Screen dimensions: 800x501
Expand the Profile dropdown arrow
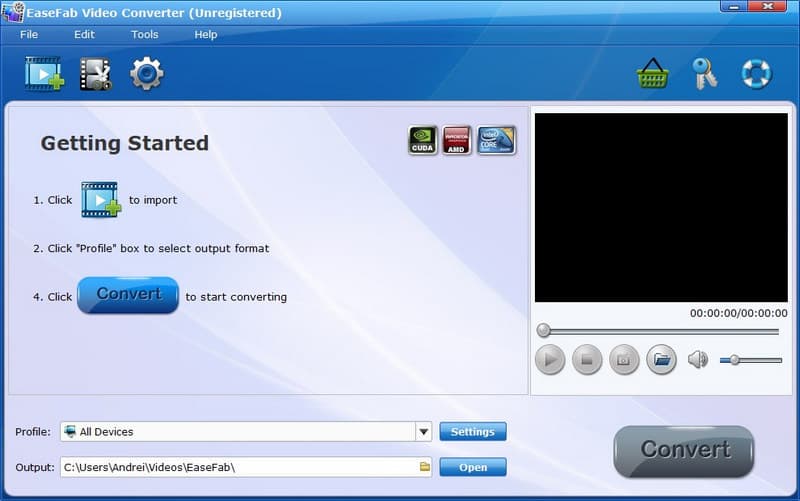[423, 432]
